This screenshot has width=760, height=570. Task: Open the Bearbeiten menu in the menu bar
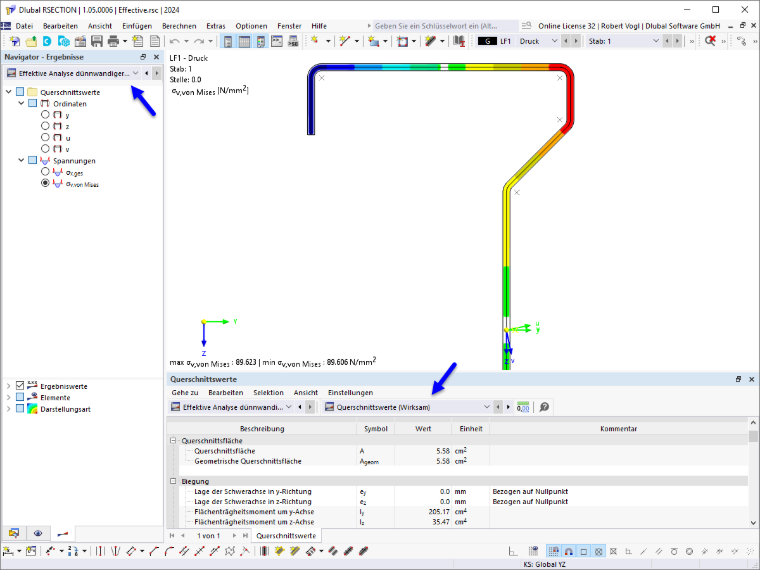(x=60, y=26)
